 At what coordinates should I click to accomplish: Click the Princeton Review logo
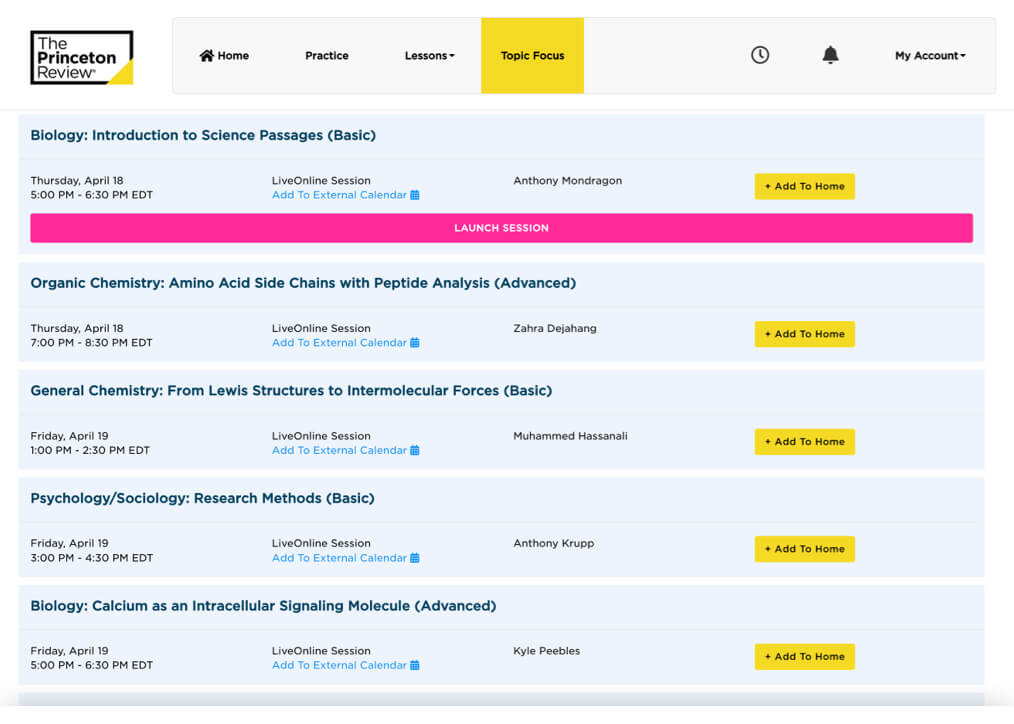(x=81, y=57)
